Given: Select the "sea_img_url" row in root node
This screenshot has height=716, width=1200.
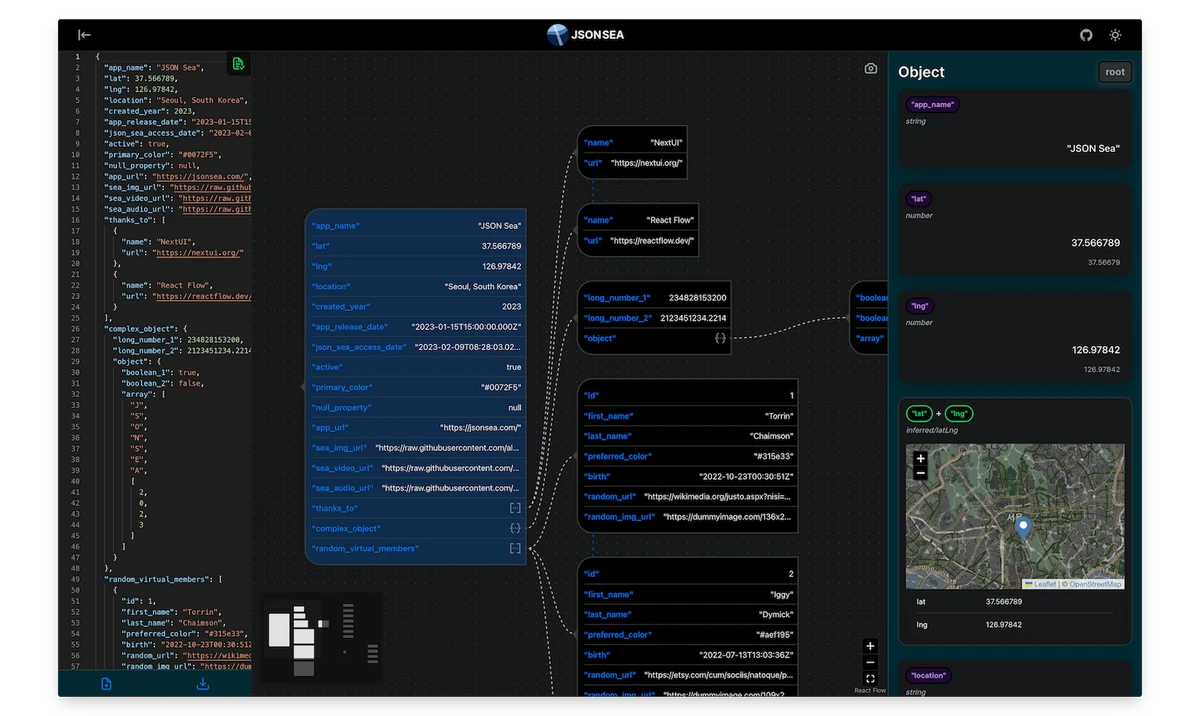Looking at the screenshot, I should click(x=415, y=448).
